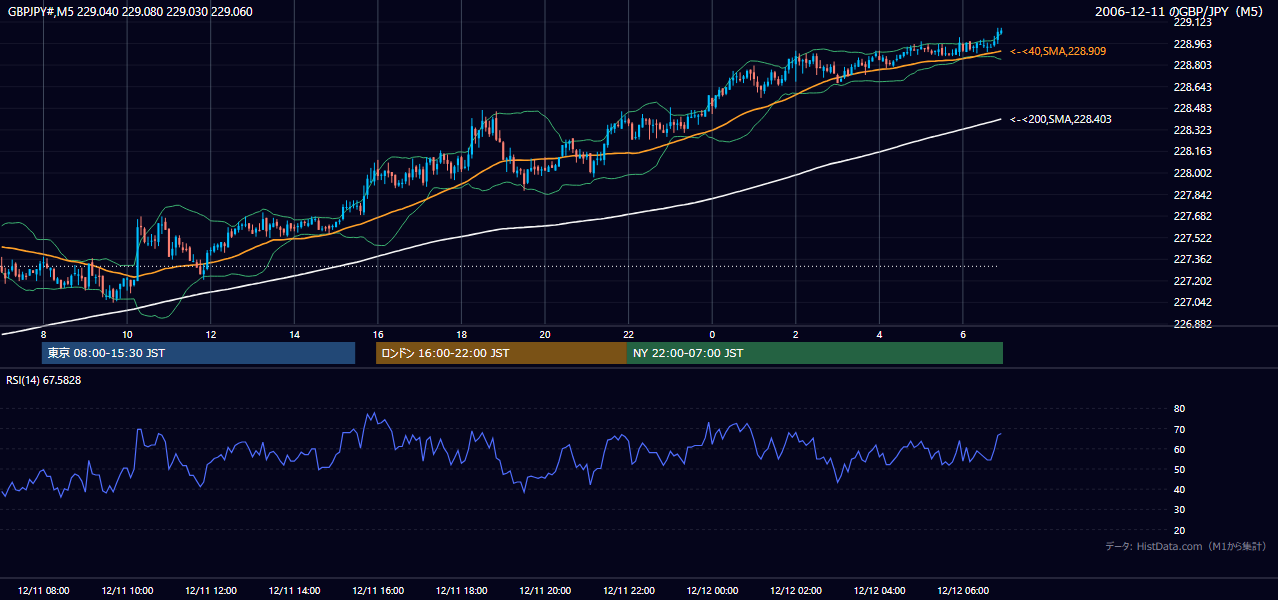Click the RSI(14) 67.5828 indicator label
The image size is (1278, 600).
click(44, 380)
